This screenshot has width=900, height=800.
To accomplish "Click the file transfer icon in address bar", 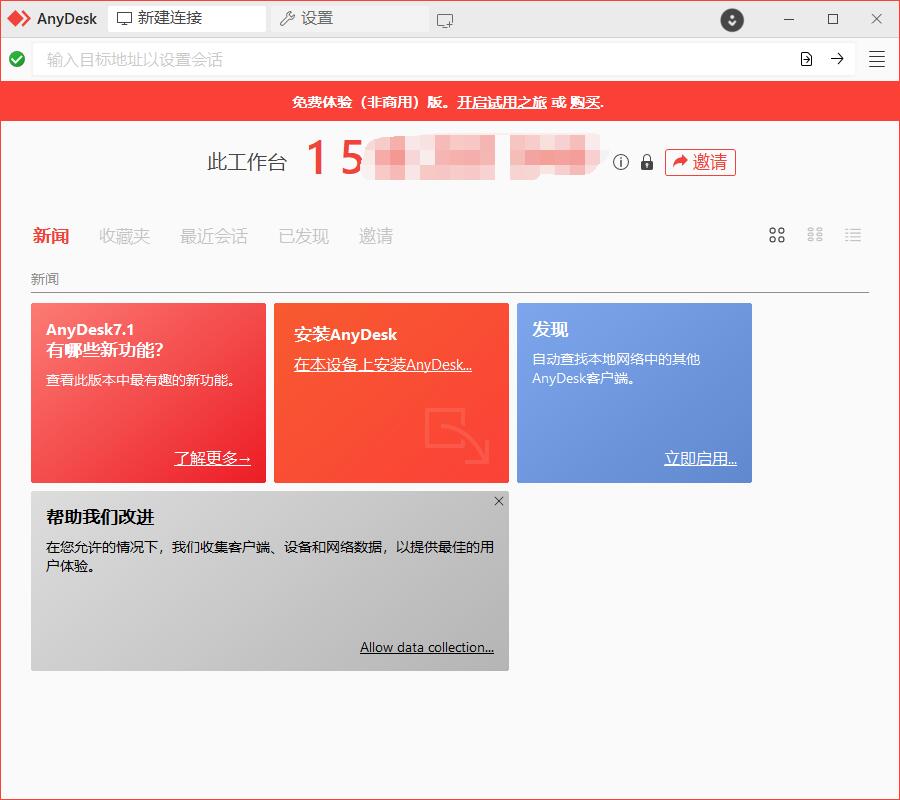I will click(x=807, y=59).
